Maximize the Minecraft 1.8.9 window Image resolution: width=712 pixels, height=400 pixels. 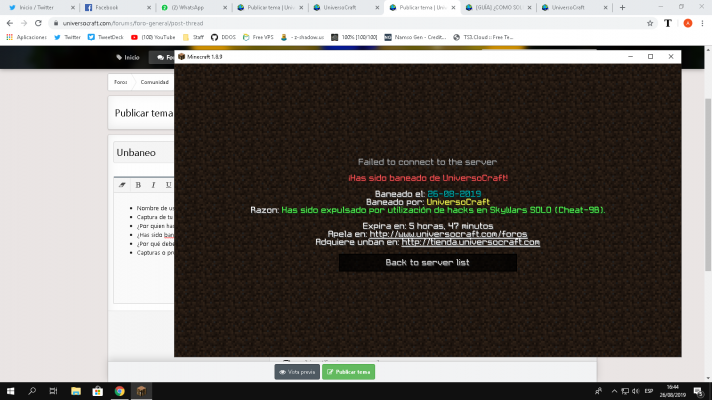tap(650, 56)
